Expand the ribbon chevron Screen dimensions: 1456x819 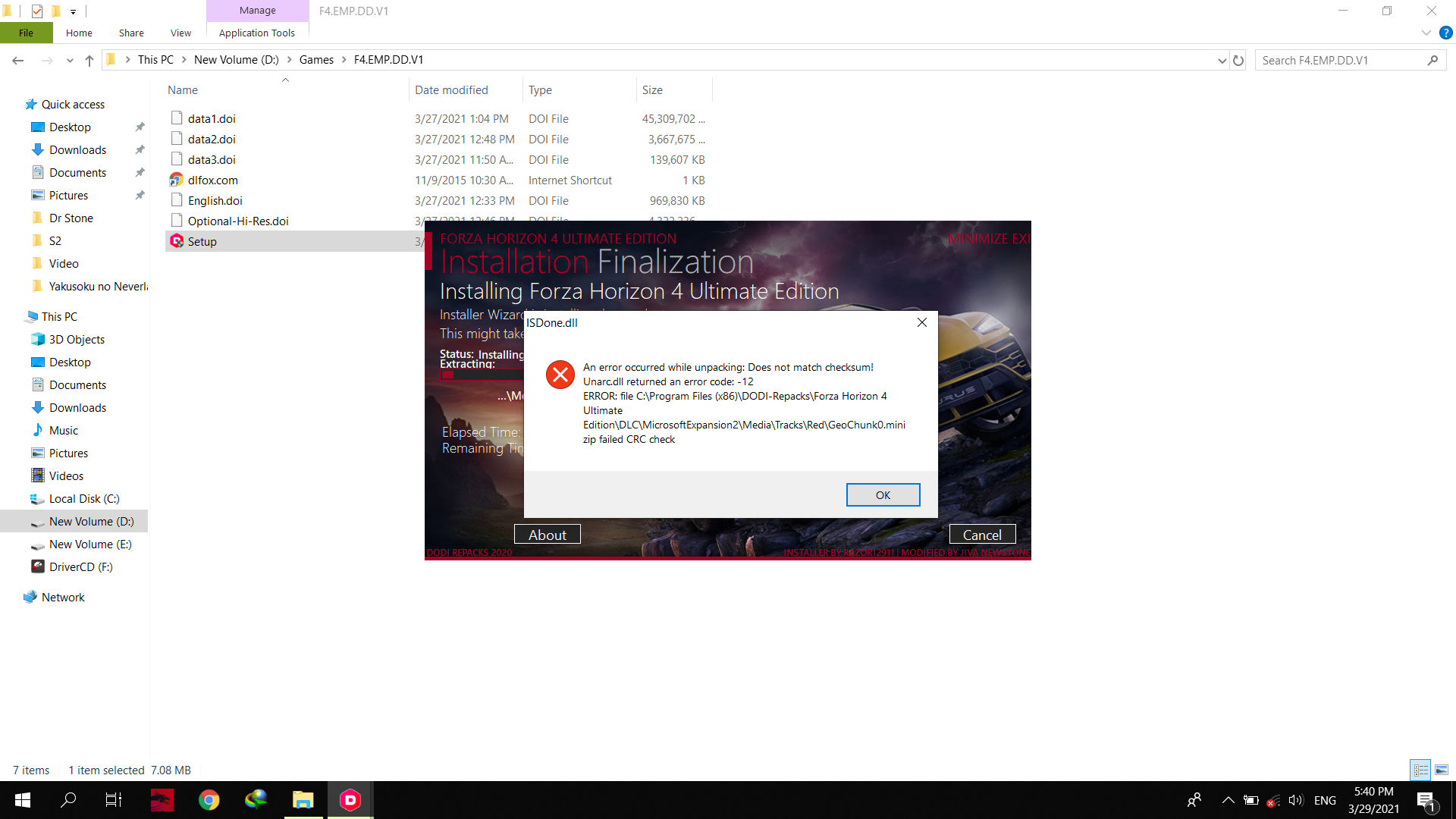(x=1426, y=33)
